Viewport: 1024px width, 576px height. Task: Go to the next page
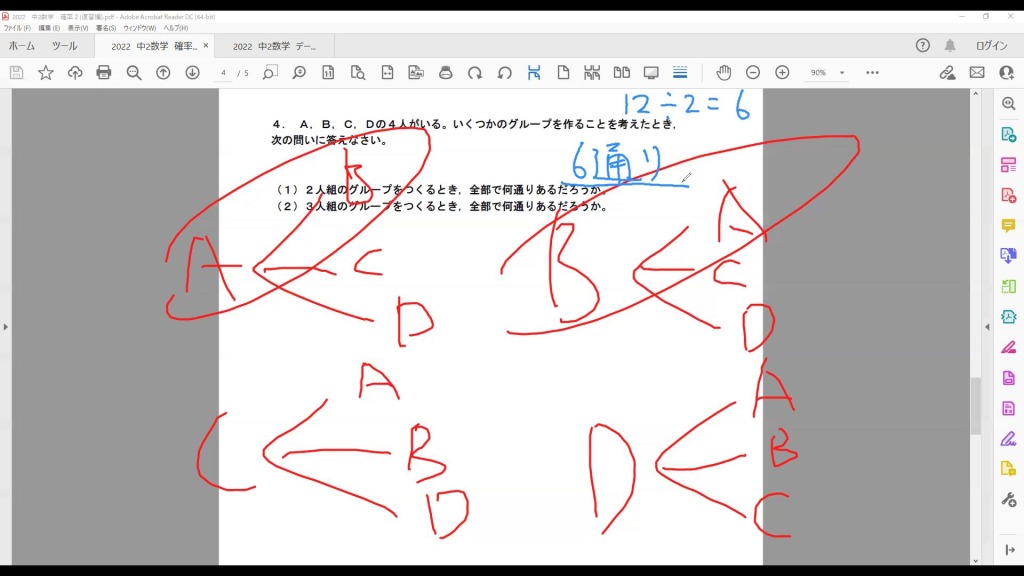[x=192, y=73]
